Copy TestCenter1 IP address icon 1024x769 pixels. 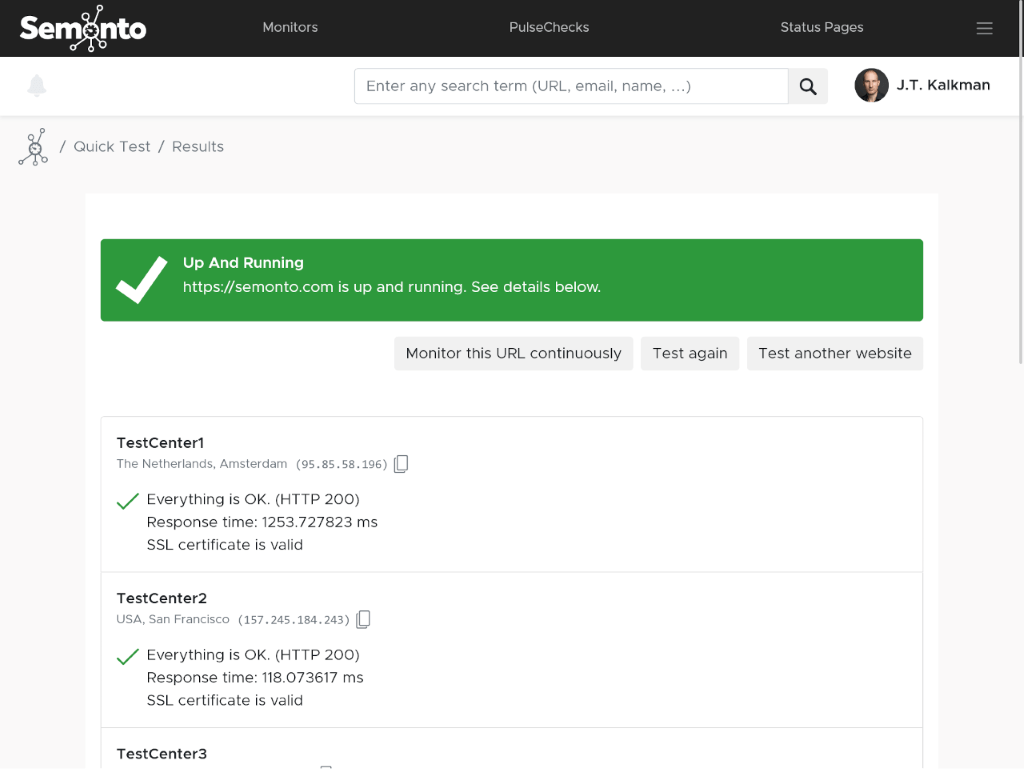click(401, 463)
